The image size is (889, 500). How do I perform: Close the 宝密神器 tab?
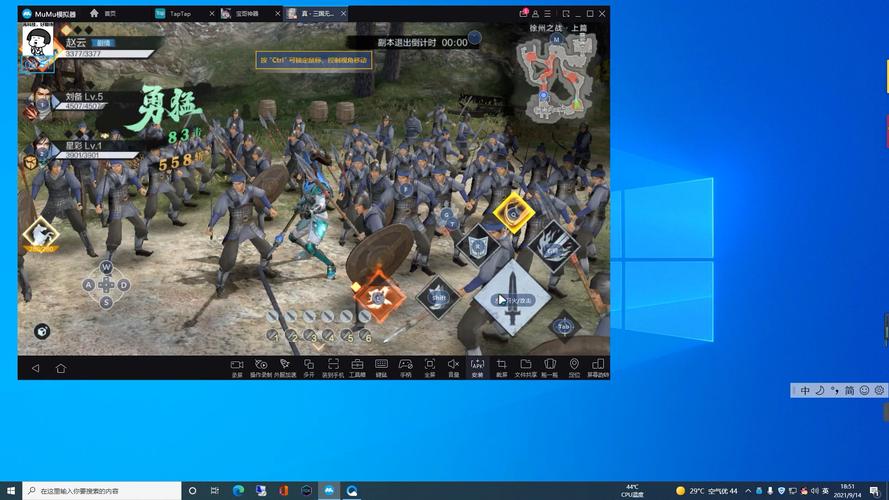278,14
